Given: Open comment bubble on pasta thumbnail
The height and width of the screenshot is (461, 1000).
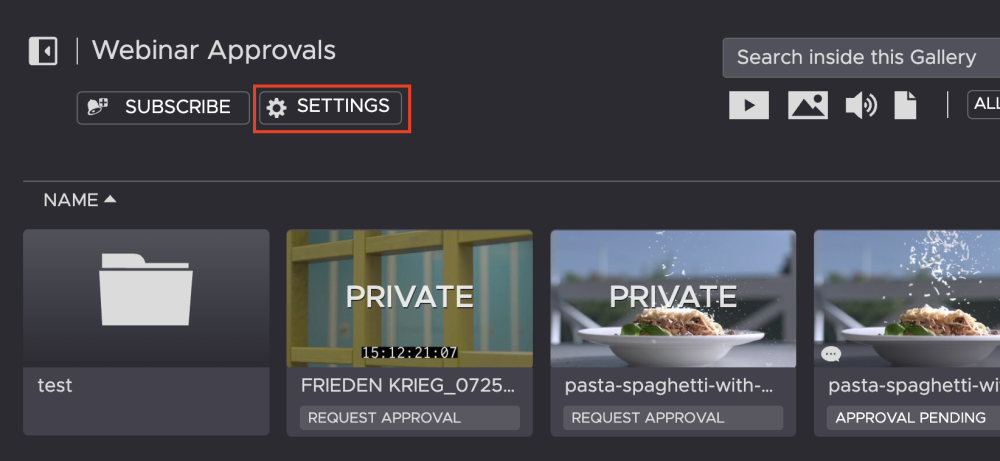Looking at the screenshot, I should (x=831, y=354).
